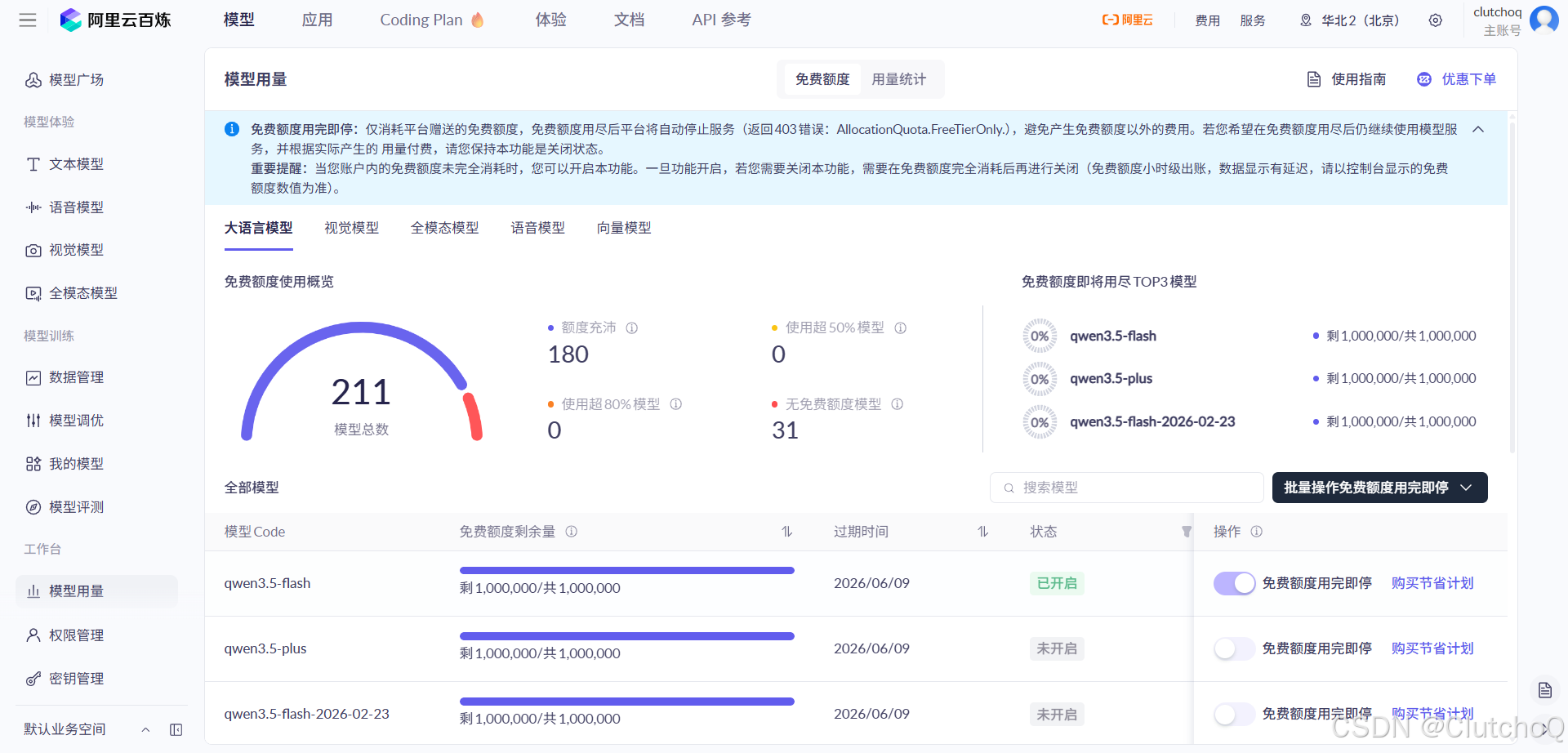Sort by 过期时间 column
This screenshot has height=753, width=1568.
pos(982,532)
